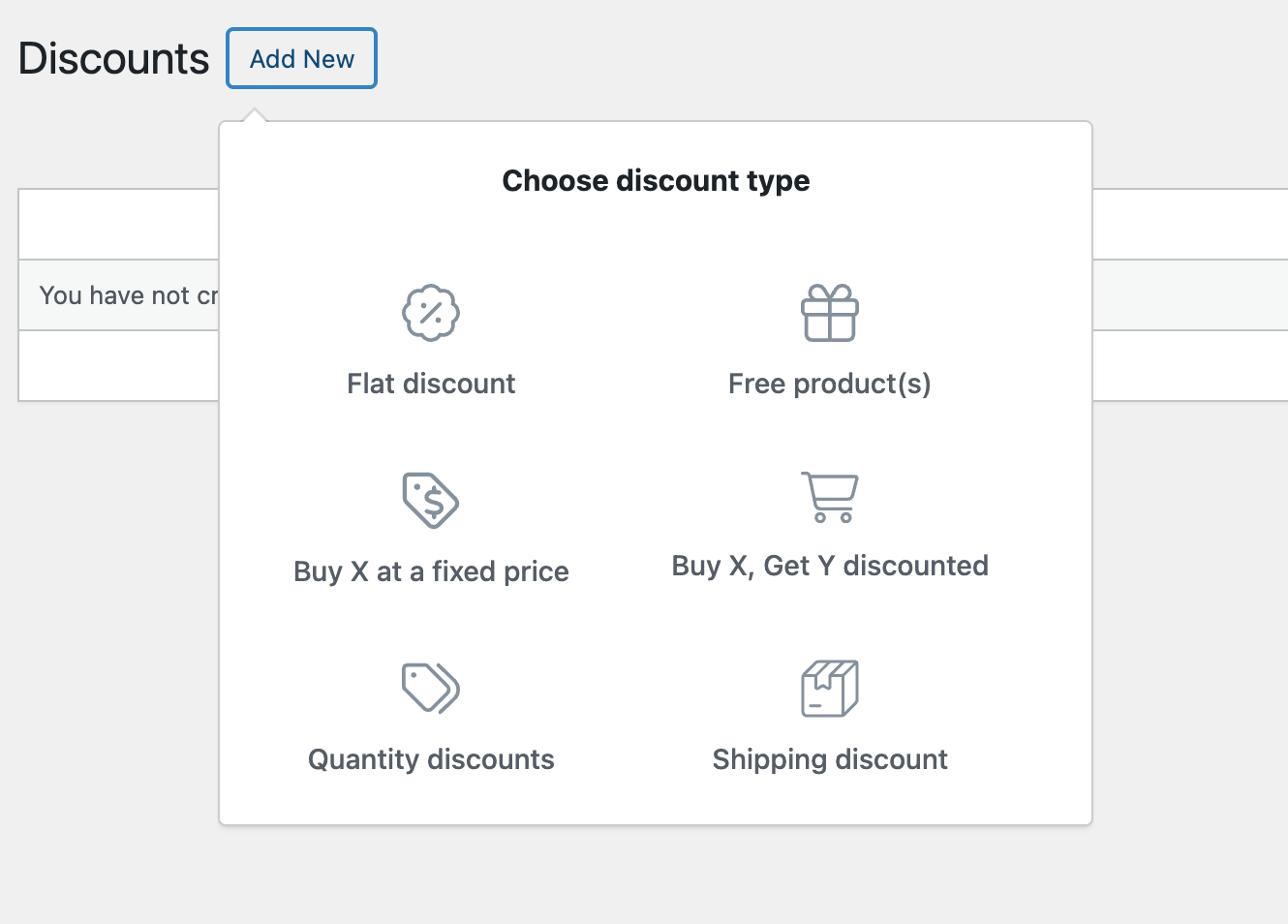Pick the package box Shipping discount icon
Screen dimensions: 1288x924
tap(830, 689)
